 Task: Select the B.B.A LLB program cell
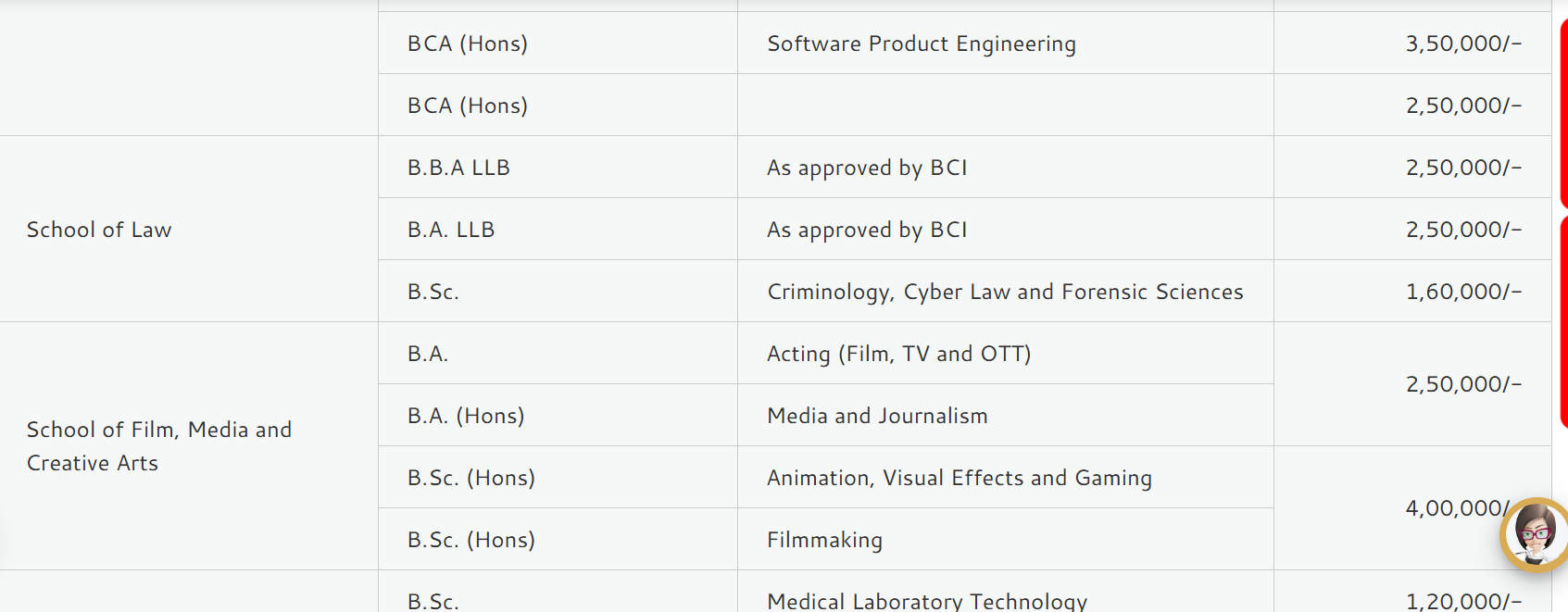458,167
